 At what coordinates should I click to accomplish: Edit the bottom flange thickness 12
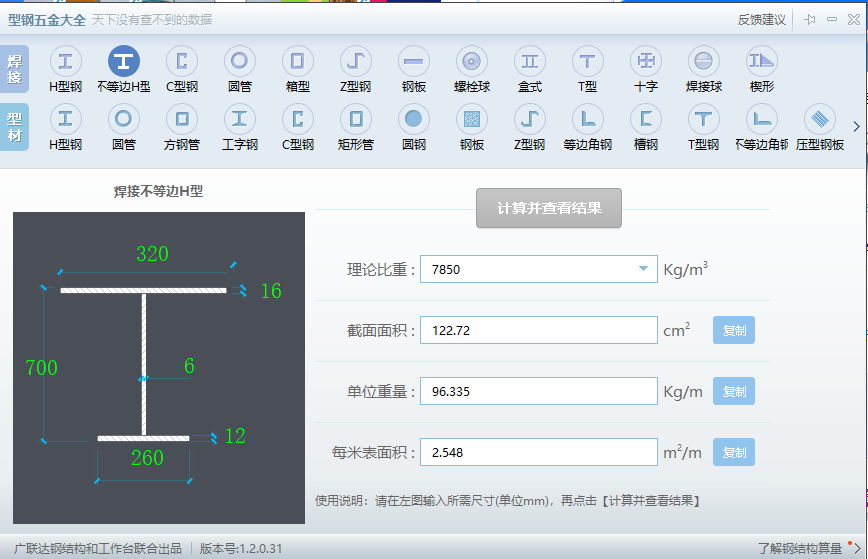coord(235,436)
